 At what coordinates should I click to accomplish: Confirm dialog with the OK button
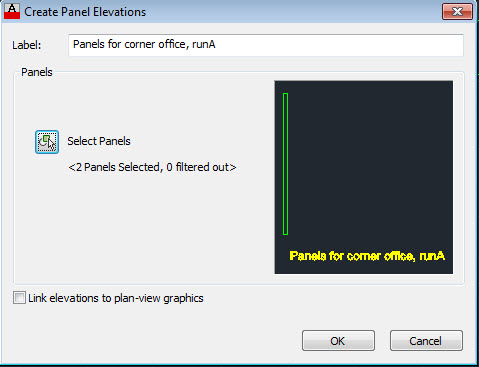pos(338,341)
